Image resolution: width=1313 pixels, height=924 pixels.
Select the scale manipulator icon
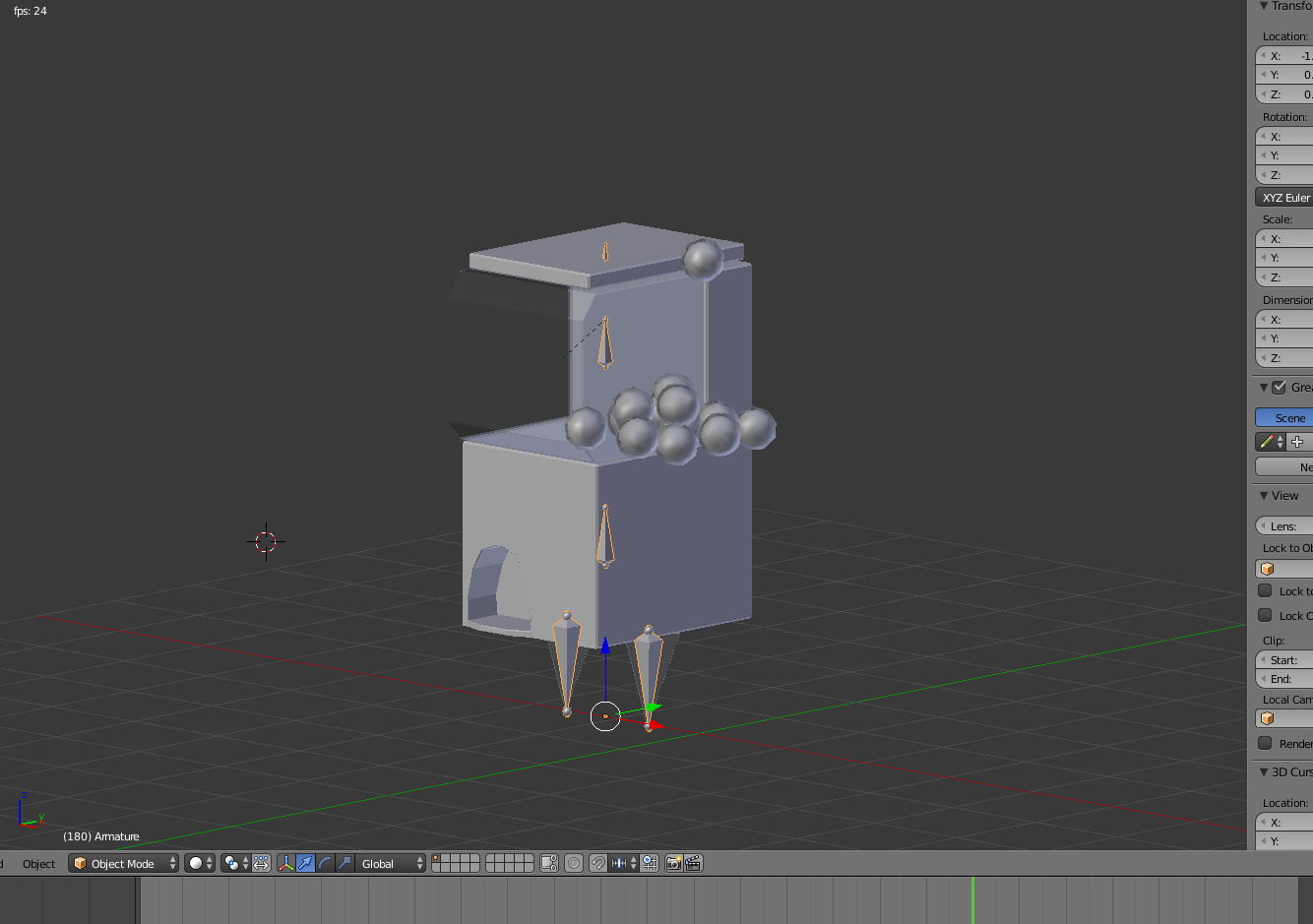click(344, 863)
